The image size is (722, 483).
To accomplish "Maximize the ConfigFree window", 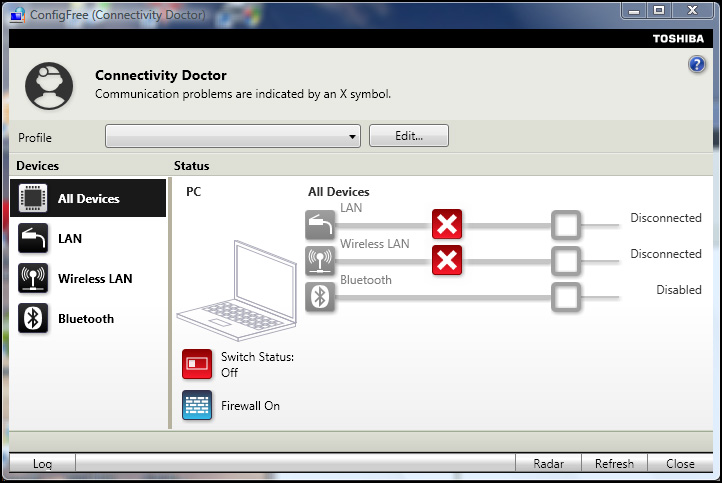I will [x=659, y=10].
